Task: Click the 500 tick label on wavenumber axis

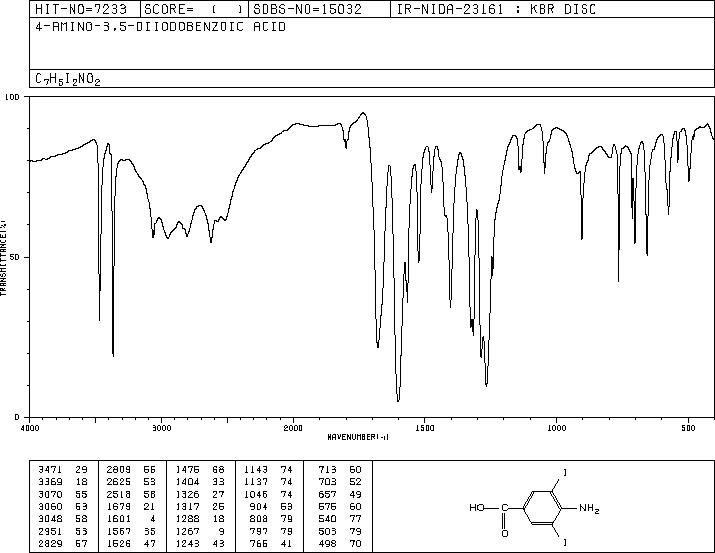Action: coord(689,428)
